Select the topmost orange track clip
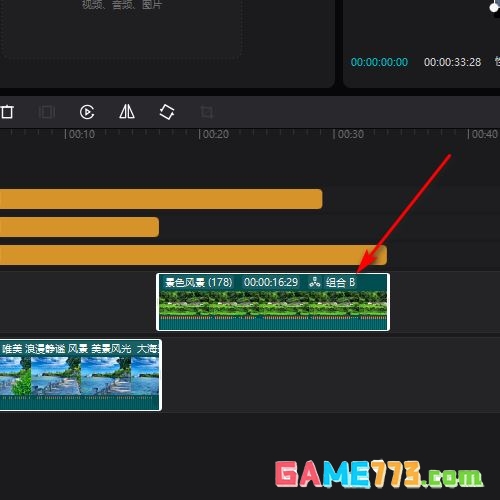 (x=161, y=199)
